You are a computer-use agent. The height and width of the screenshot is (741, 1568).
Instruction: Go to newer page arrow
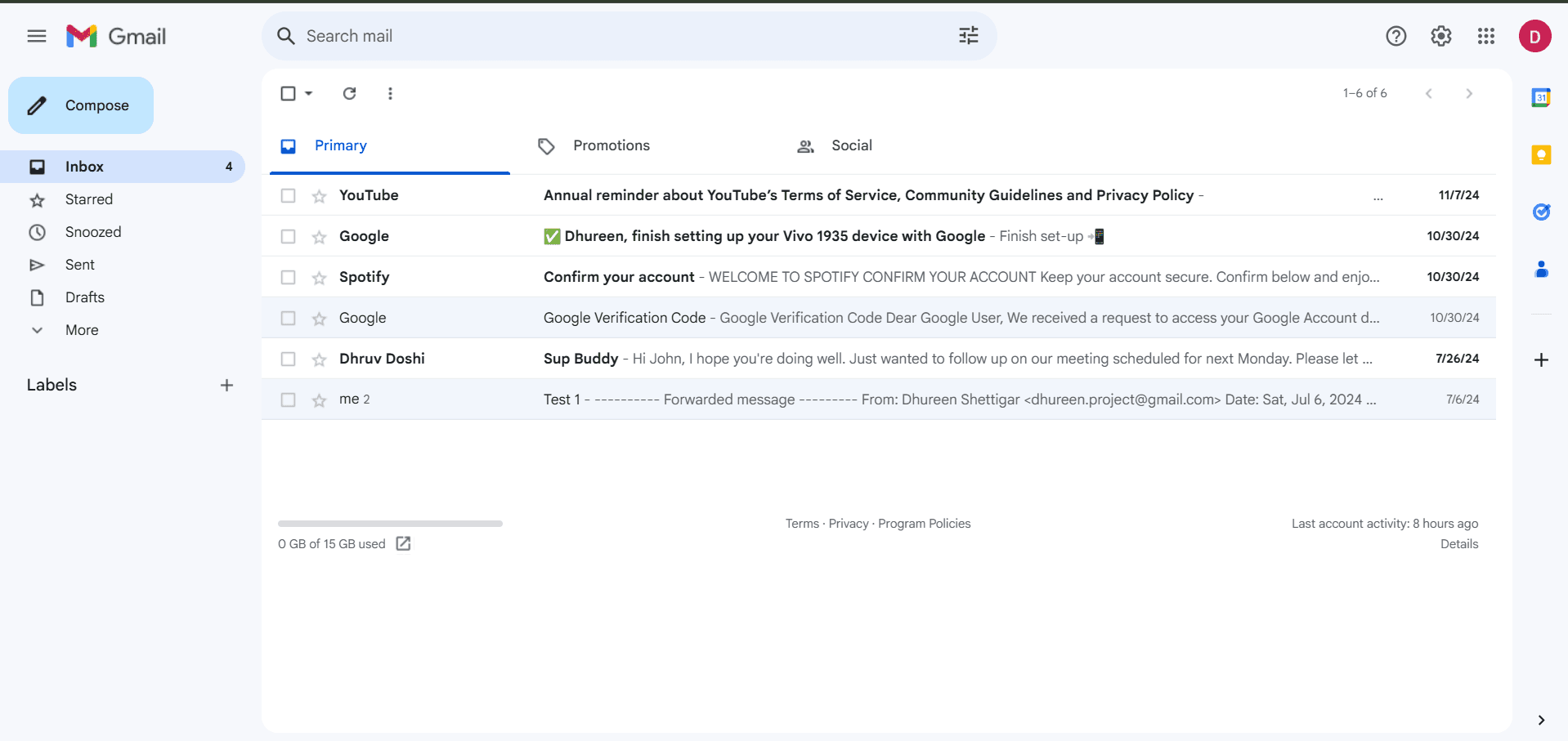point(1429,93)
